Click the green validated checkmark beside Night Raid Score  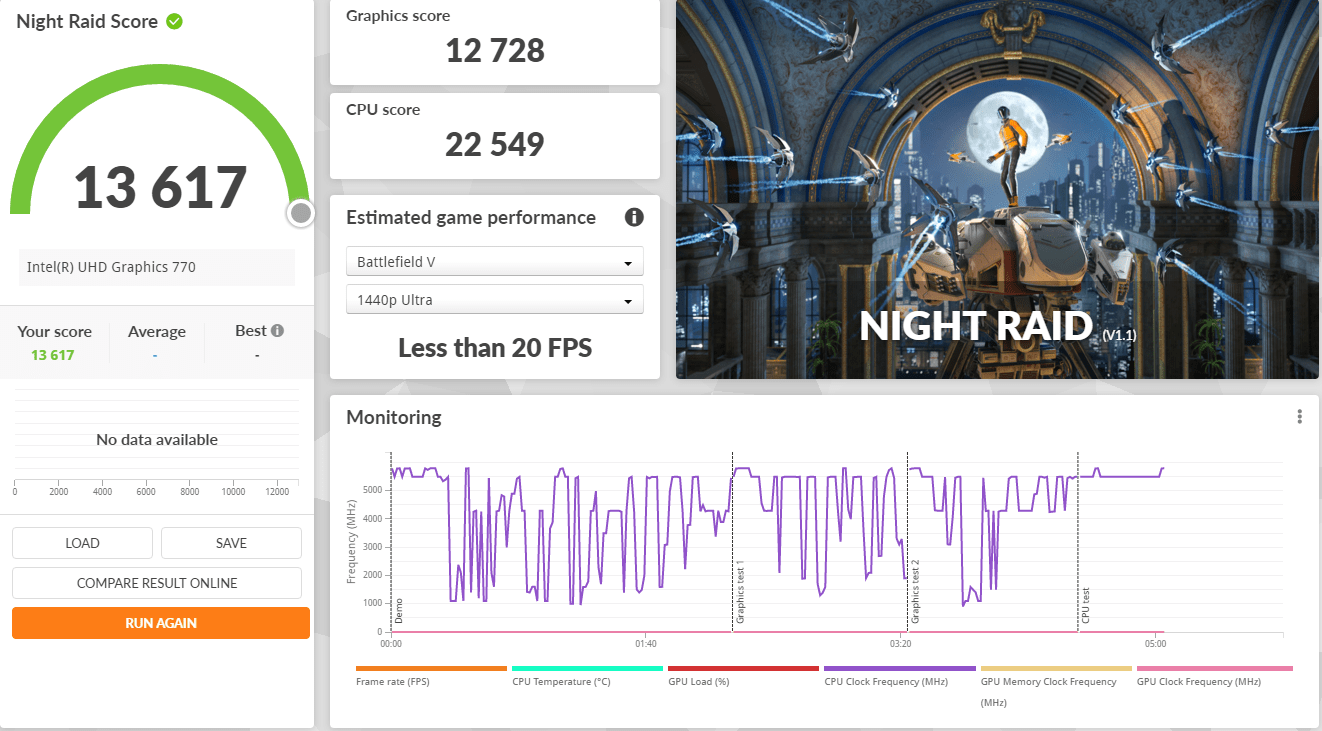pyautogui.click(x=174, y=21)
